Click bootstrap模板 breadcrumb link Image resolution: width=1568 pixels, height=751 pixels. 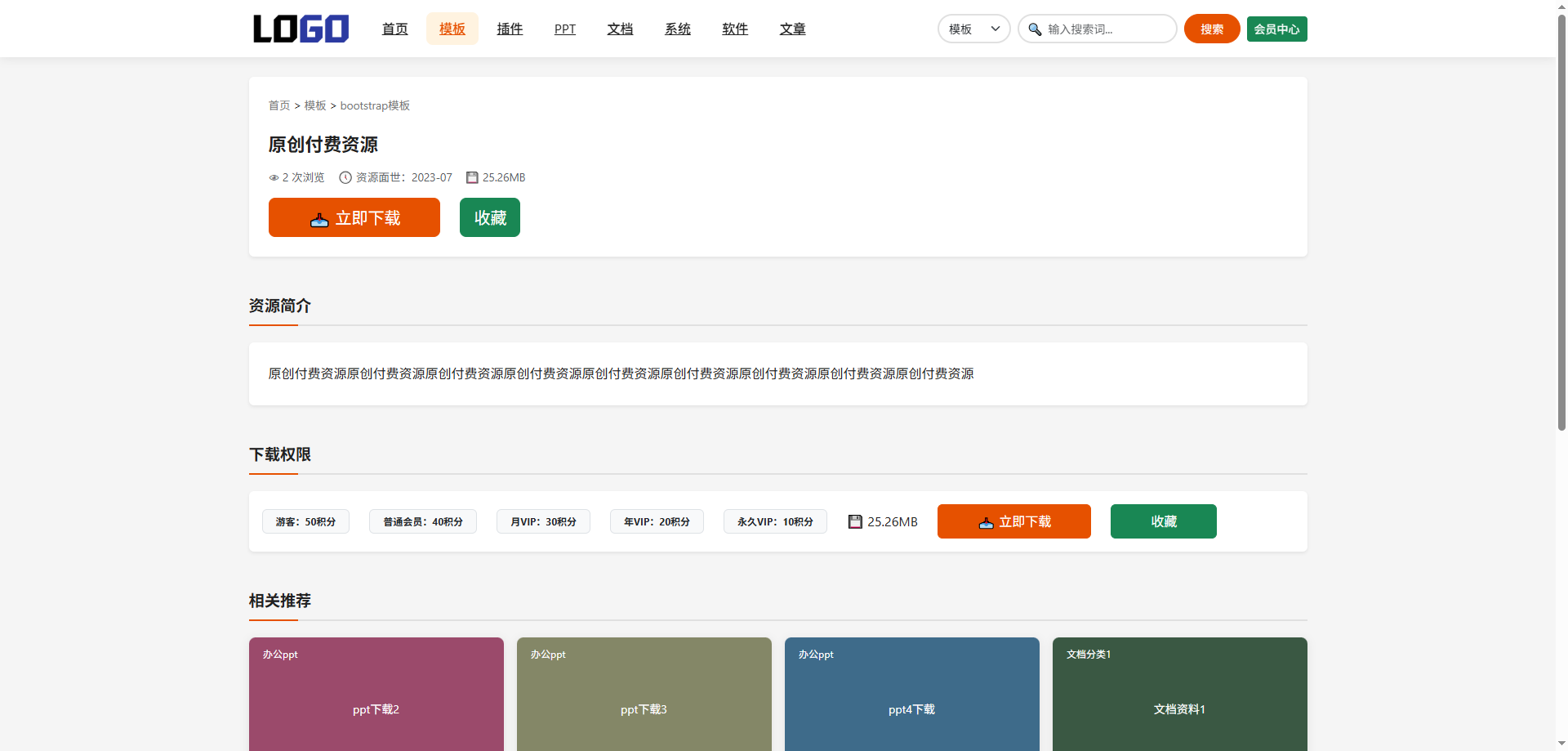coord(375,105)
